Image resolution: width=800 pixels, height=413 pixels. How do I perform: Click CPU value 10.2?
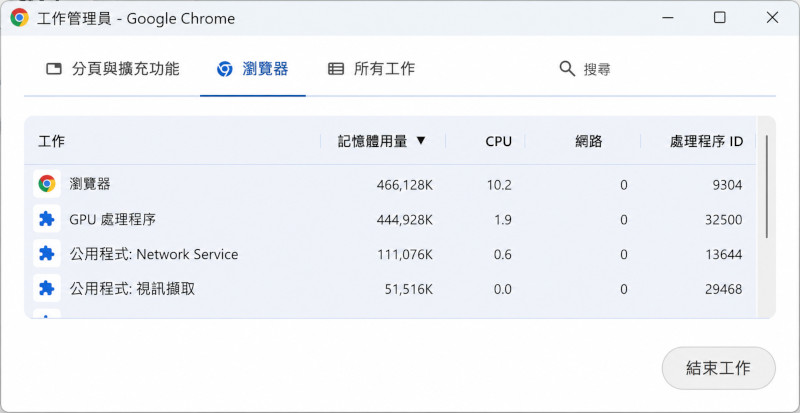pos(499,185)
